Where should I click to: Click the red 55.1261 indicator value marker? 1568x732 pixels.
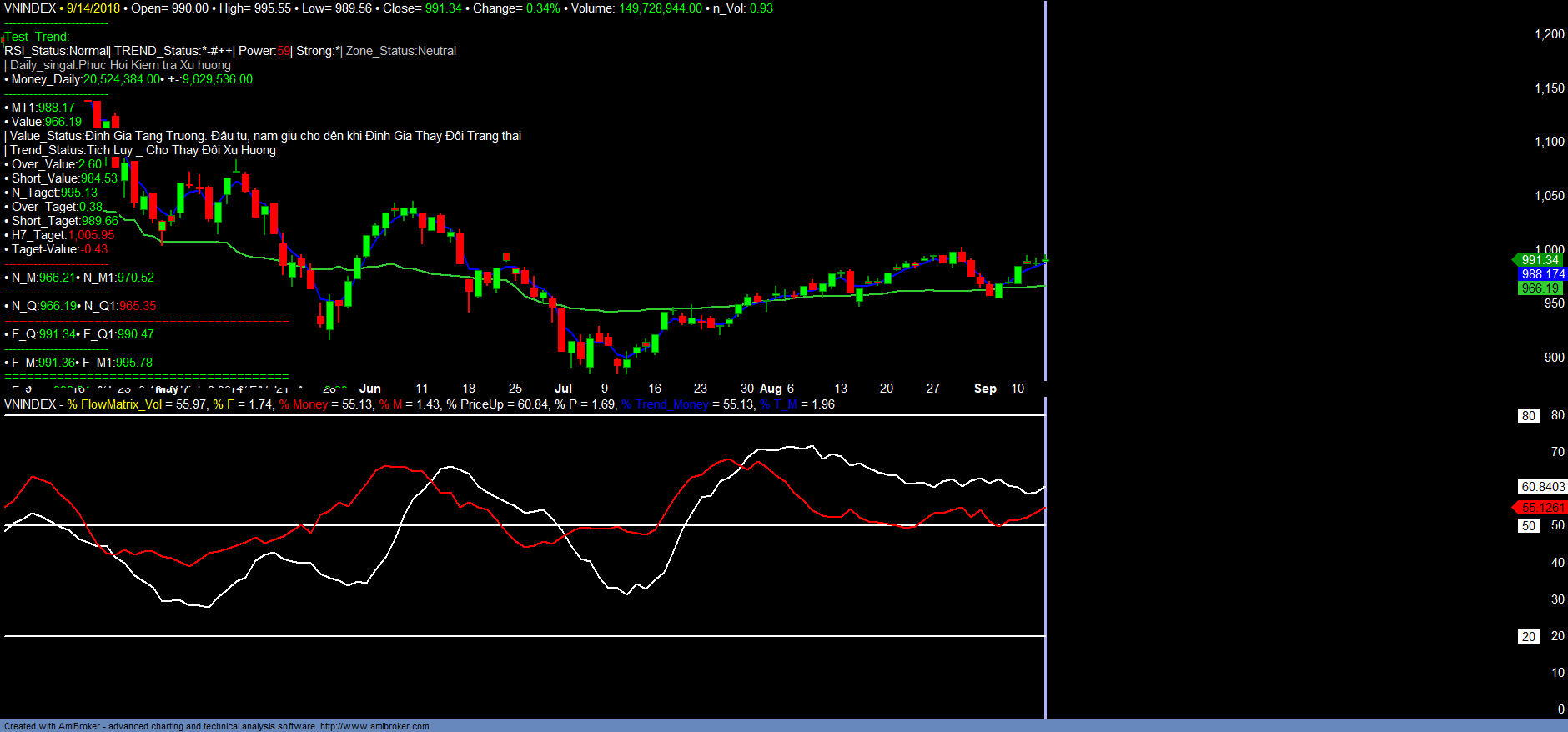point(1542,508)
